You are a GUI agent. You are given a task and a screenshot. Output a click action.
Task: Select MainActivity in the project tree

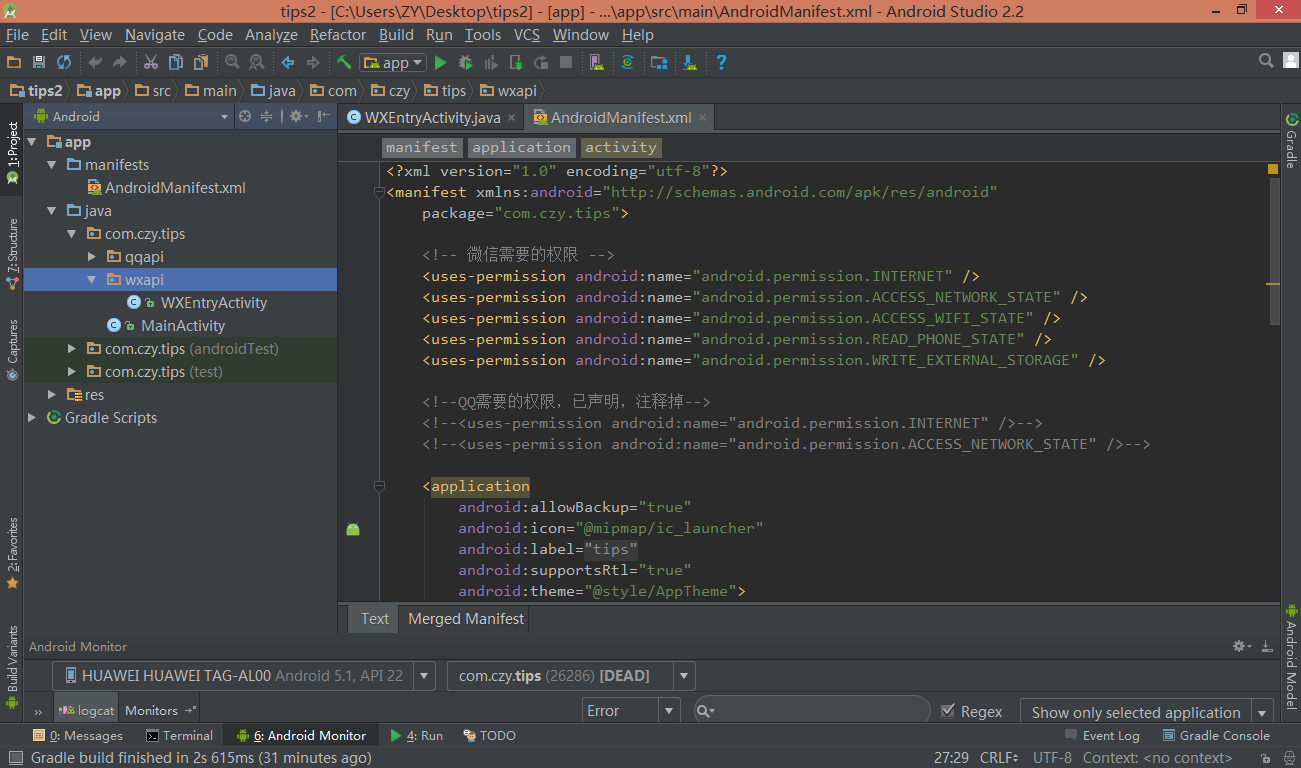pos(183,326)
